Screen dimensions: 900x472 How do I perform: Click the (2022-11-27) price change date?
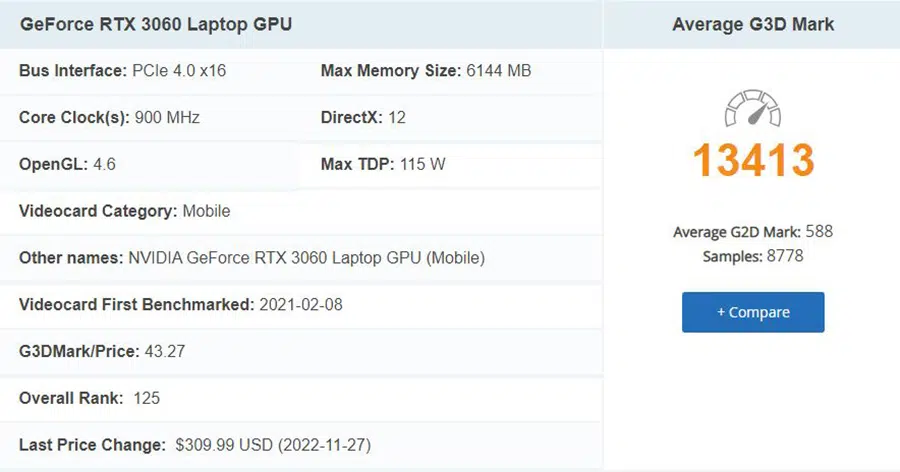click(x=324, y=444)
